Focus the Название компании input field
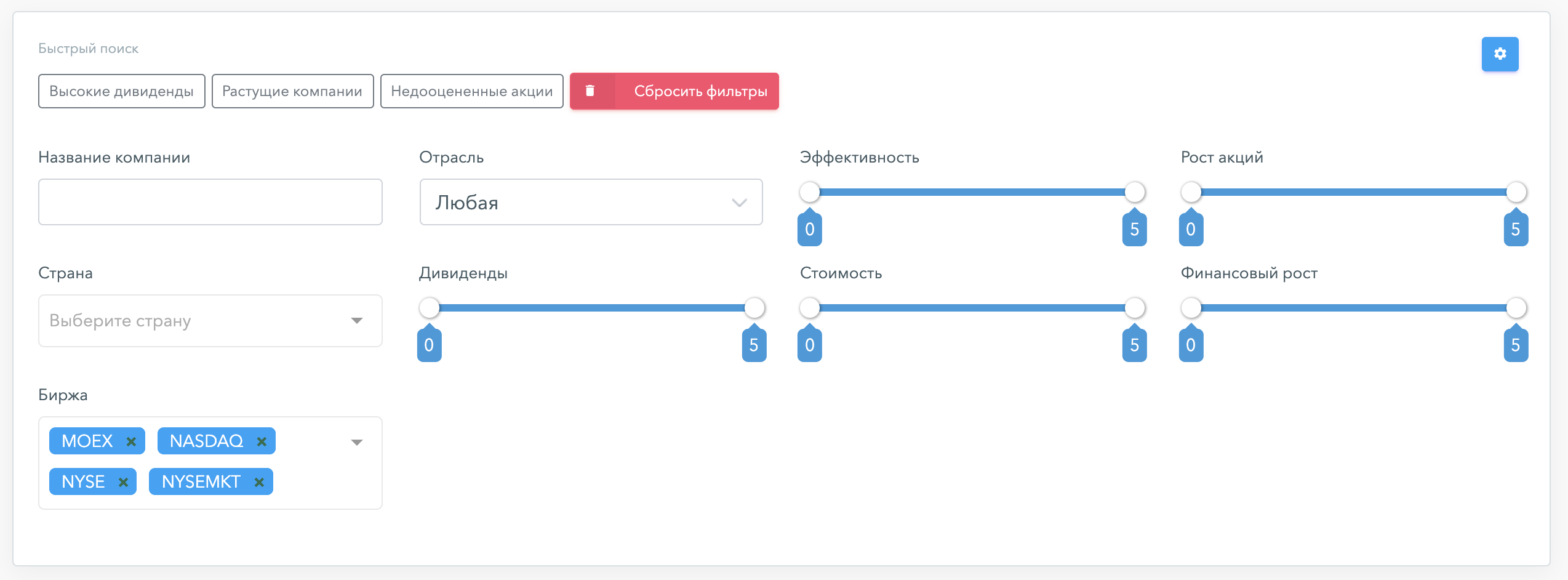This screenshot has height=580, width=1568. click(210, 202)
